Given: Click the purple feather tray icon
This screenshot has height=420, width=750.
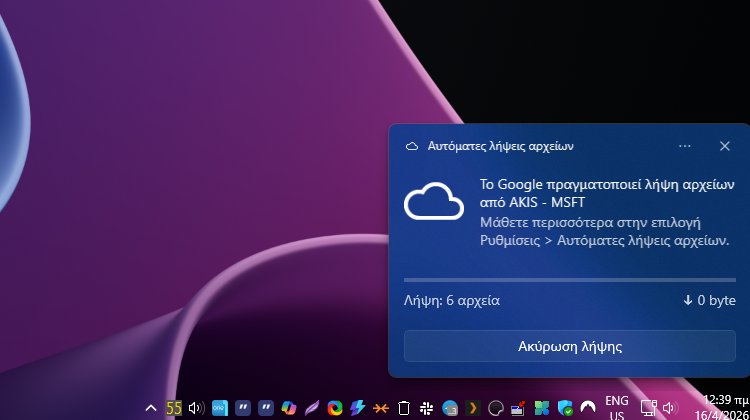Looking at the screenshot, I should pos(312,408).
